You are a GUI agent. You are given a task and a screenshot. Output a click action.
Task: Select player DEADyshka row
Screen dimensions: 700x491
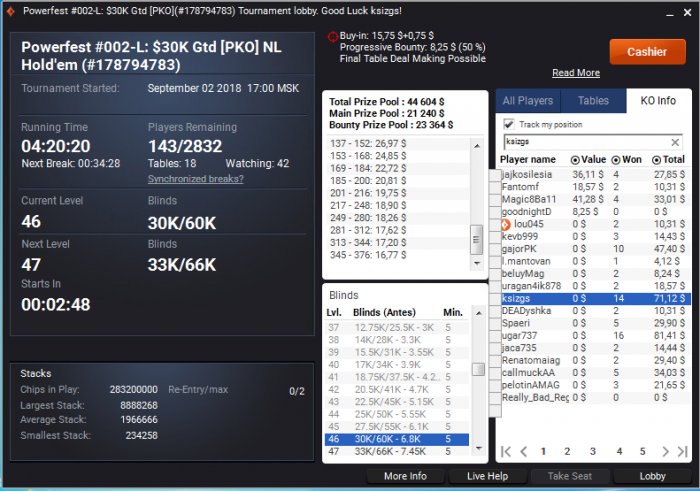[596, 311]
